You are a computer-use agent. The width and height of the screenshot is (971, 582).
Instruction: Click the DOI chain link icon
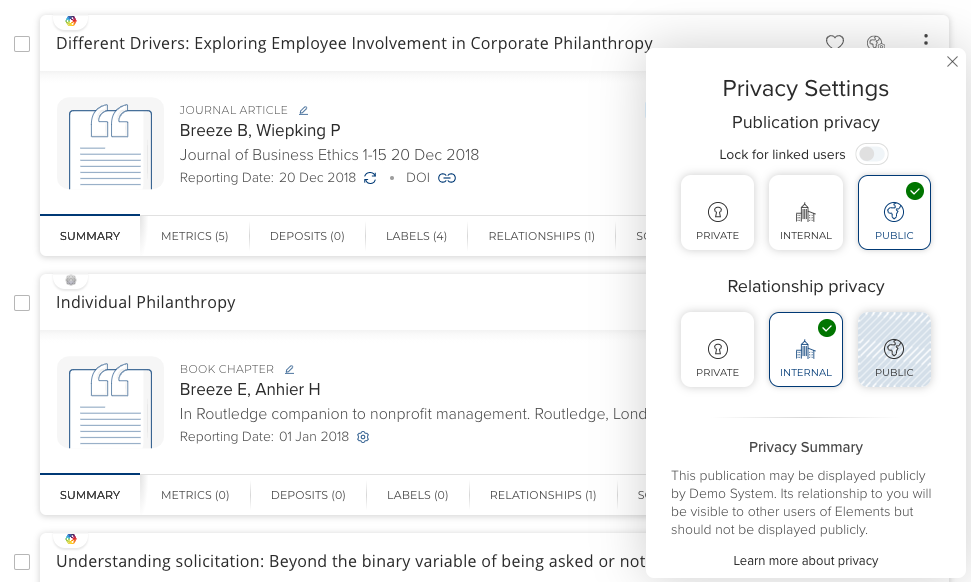click(447, 178)
